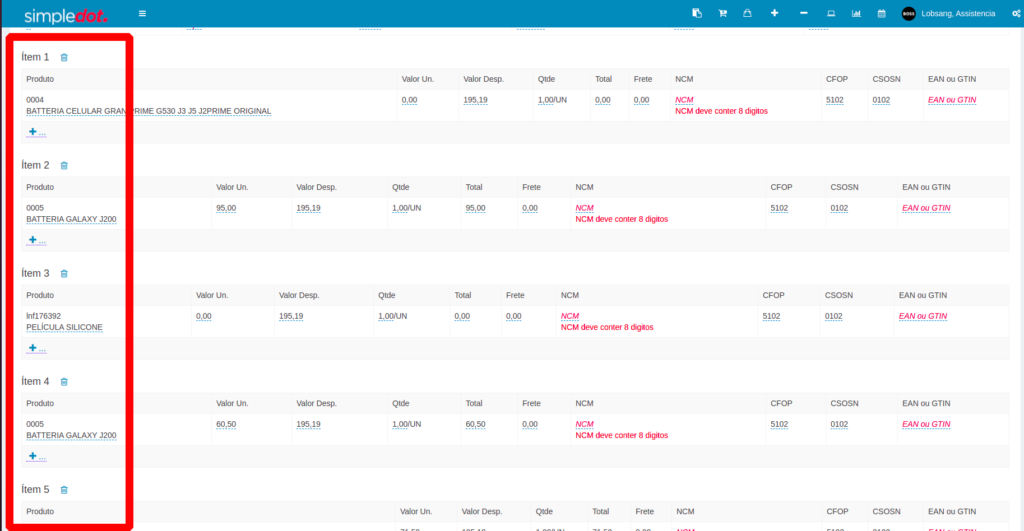The width and height of the screenshot is (1024, 531).
Task: Open the hamburger menu next to the logo
Action: click(x=142, y=13)
